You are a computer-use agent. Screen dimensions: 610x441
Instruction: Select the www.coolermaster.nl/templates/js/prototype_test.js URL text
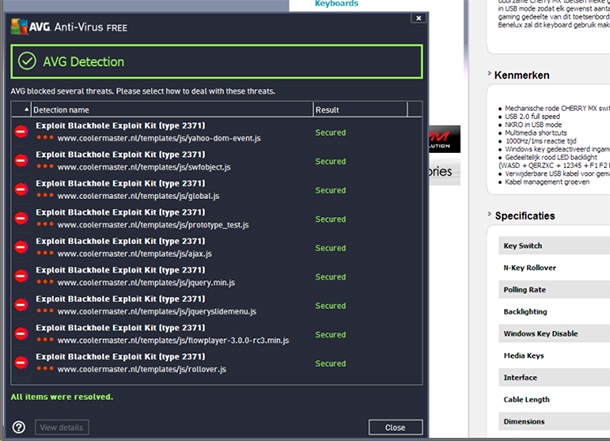153,225
